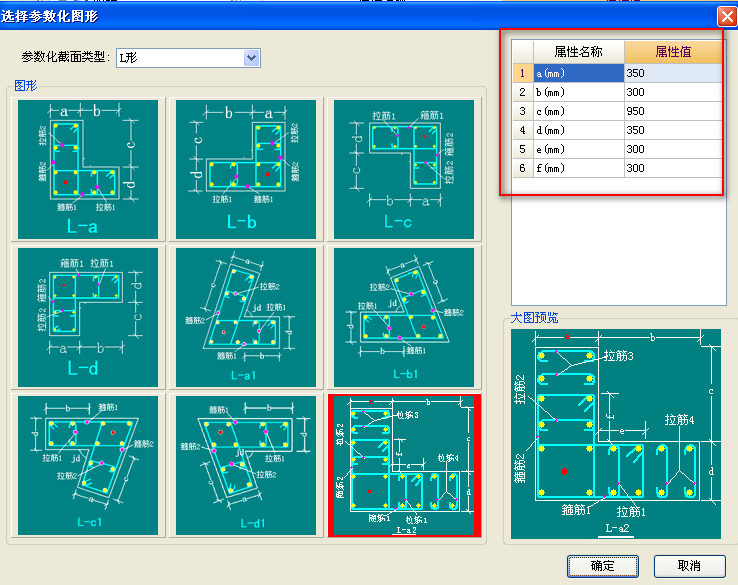Click the 取消 button
Viewport: 738px width, 585px height.
pos(690,566)
